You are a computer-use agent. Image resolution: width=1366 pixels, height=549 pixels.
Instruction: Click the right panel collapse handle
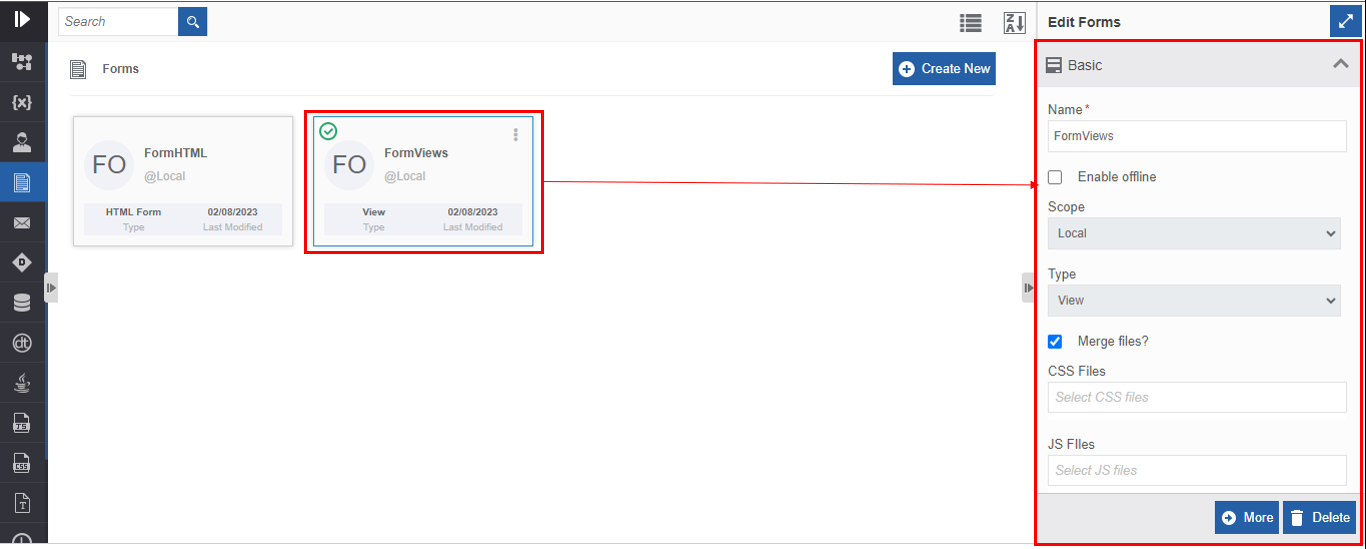1028,287
